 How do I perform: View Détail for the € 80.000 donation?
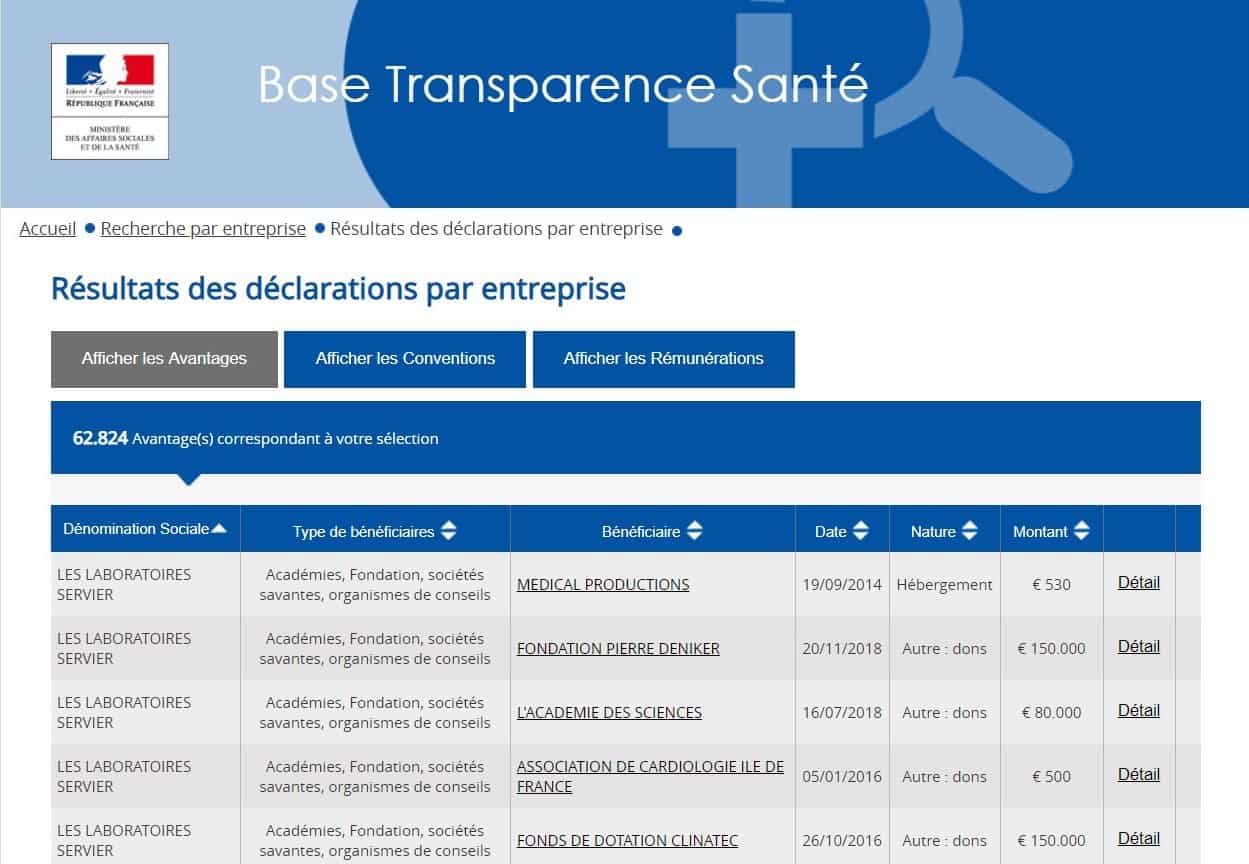click(1138, 711)
